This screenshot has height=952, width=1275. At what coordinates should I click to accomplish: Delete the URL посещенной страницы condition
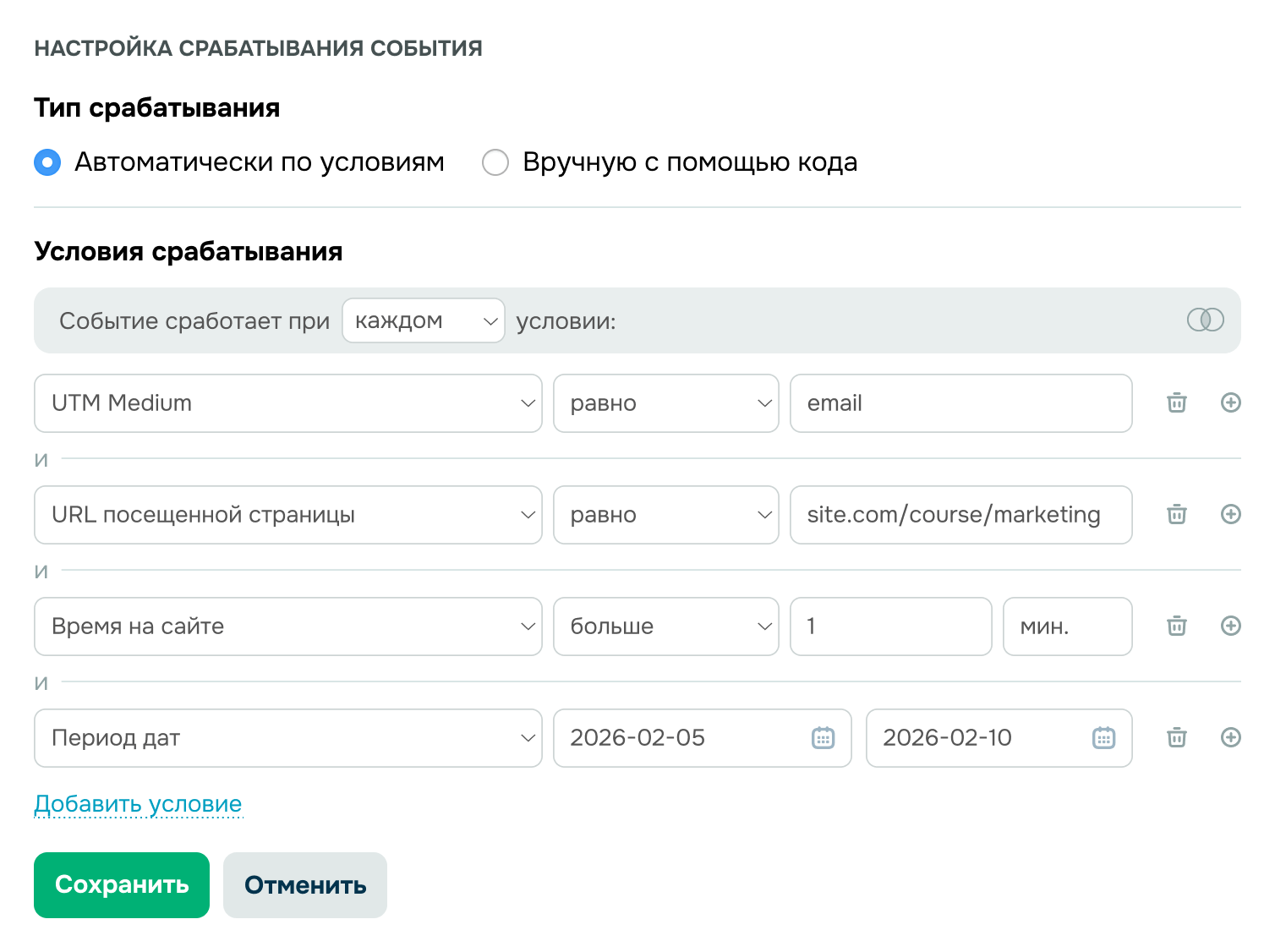[x=1175, y=515]
